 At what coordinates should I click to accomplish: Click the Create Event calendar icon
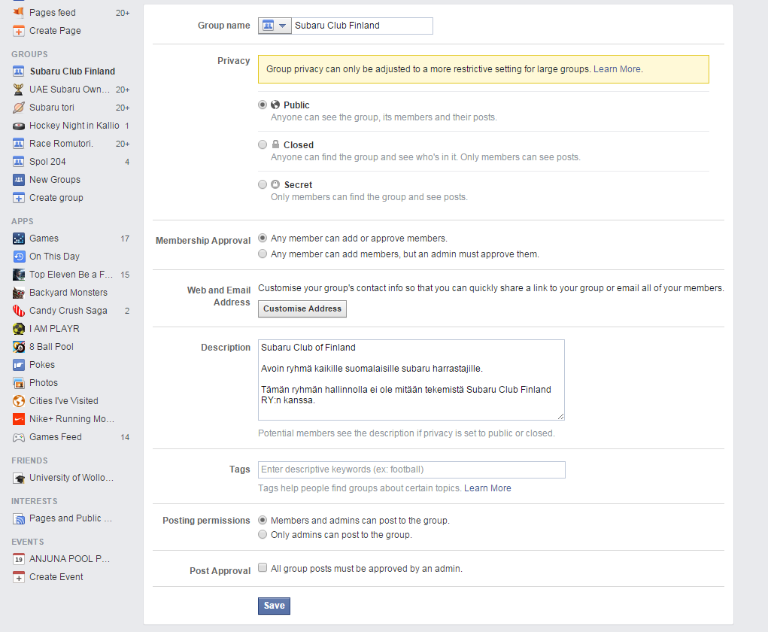point(19,577)
